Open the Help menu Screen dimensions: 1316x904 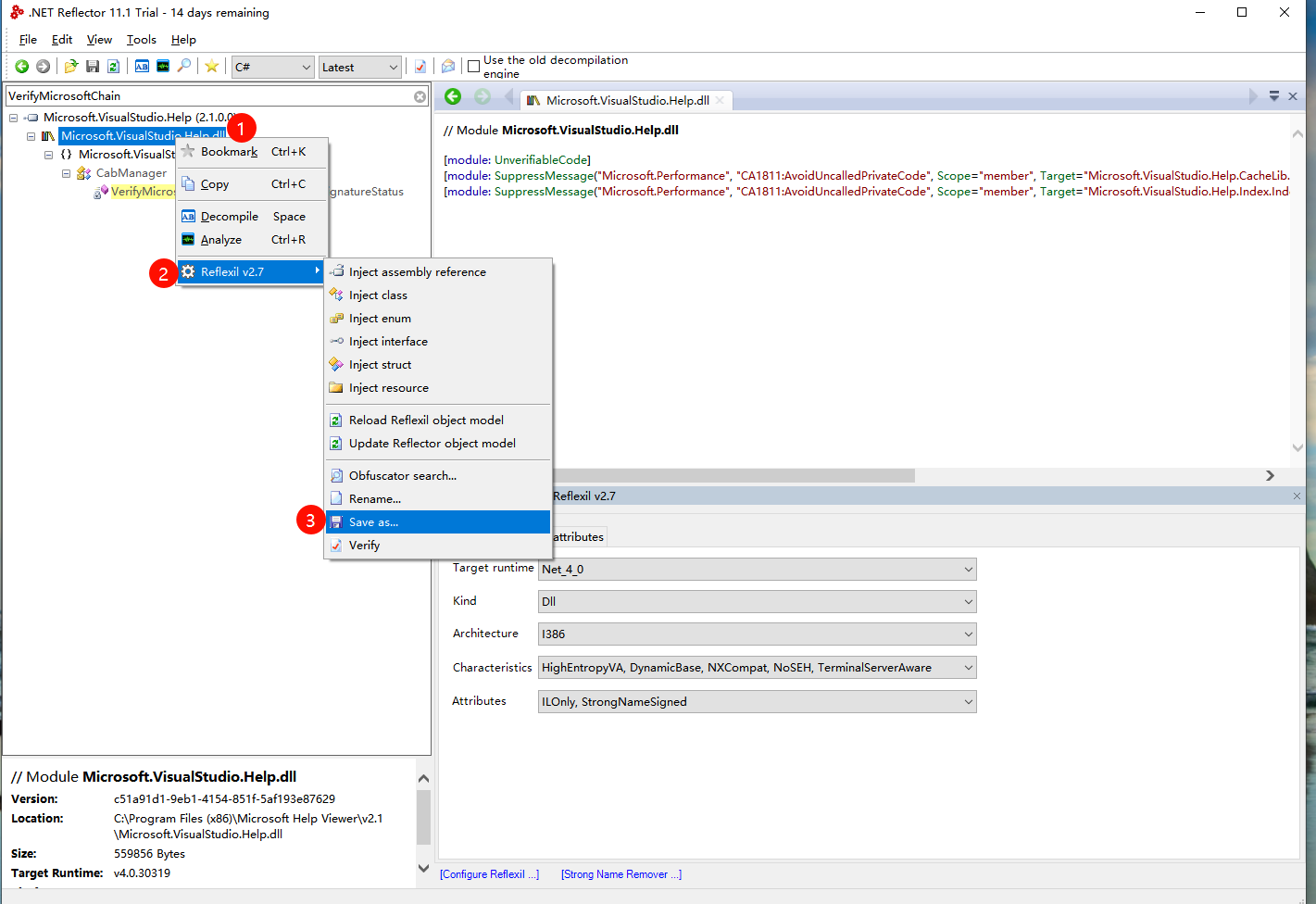(183, 40)
